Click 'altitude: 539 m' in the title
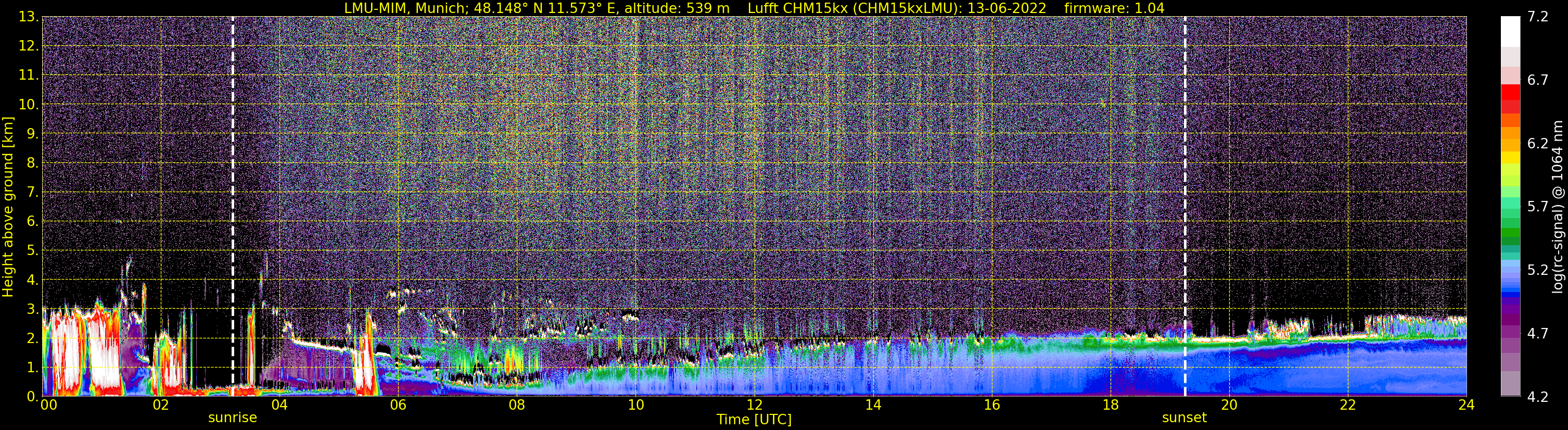This screenshot has height=430, width=1568. click(x=677, y=8)
